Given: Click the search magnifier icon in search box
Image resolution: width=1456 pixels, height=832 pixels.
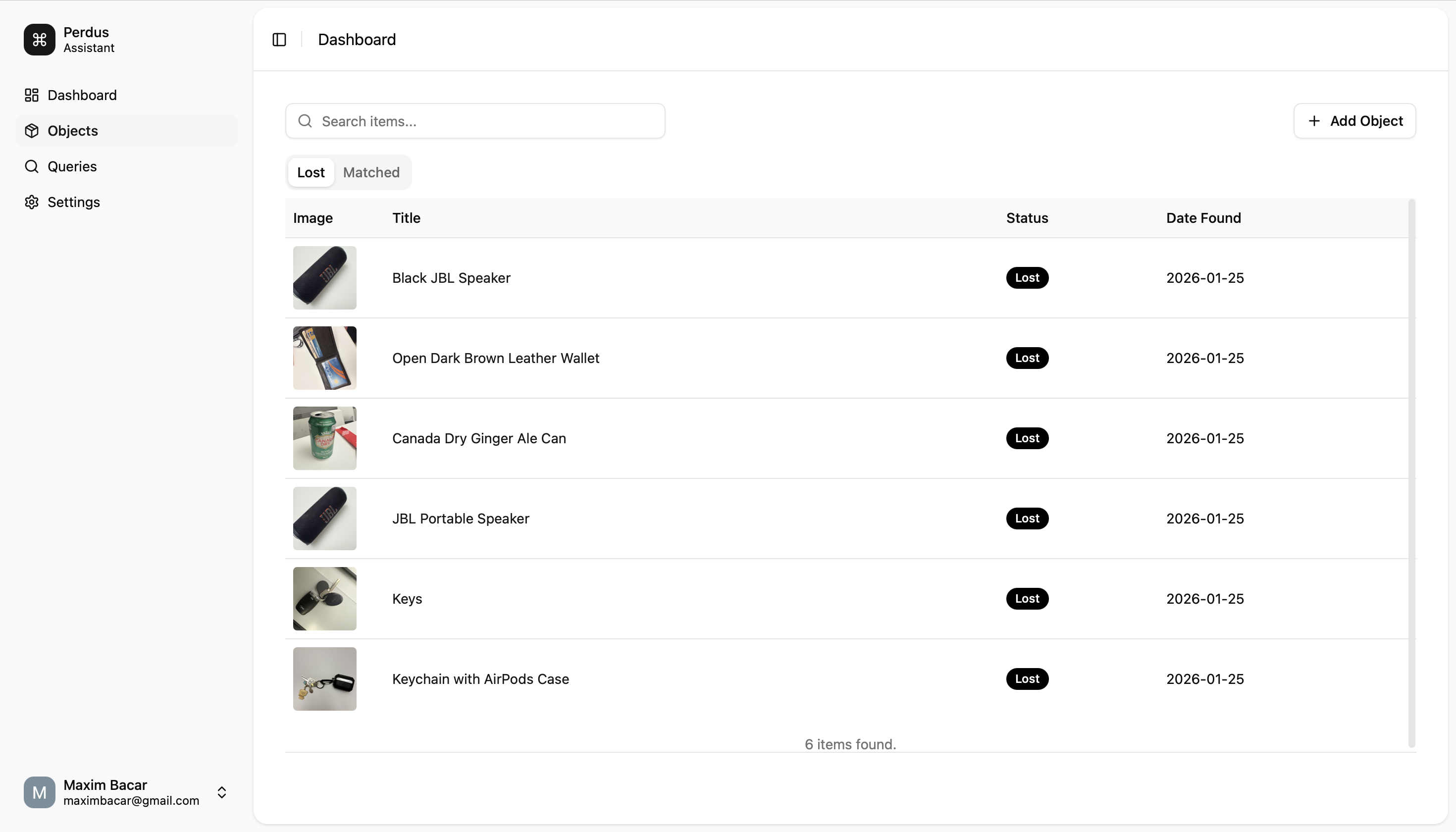Looking at the screenshot, I should [305, 121].
